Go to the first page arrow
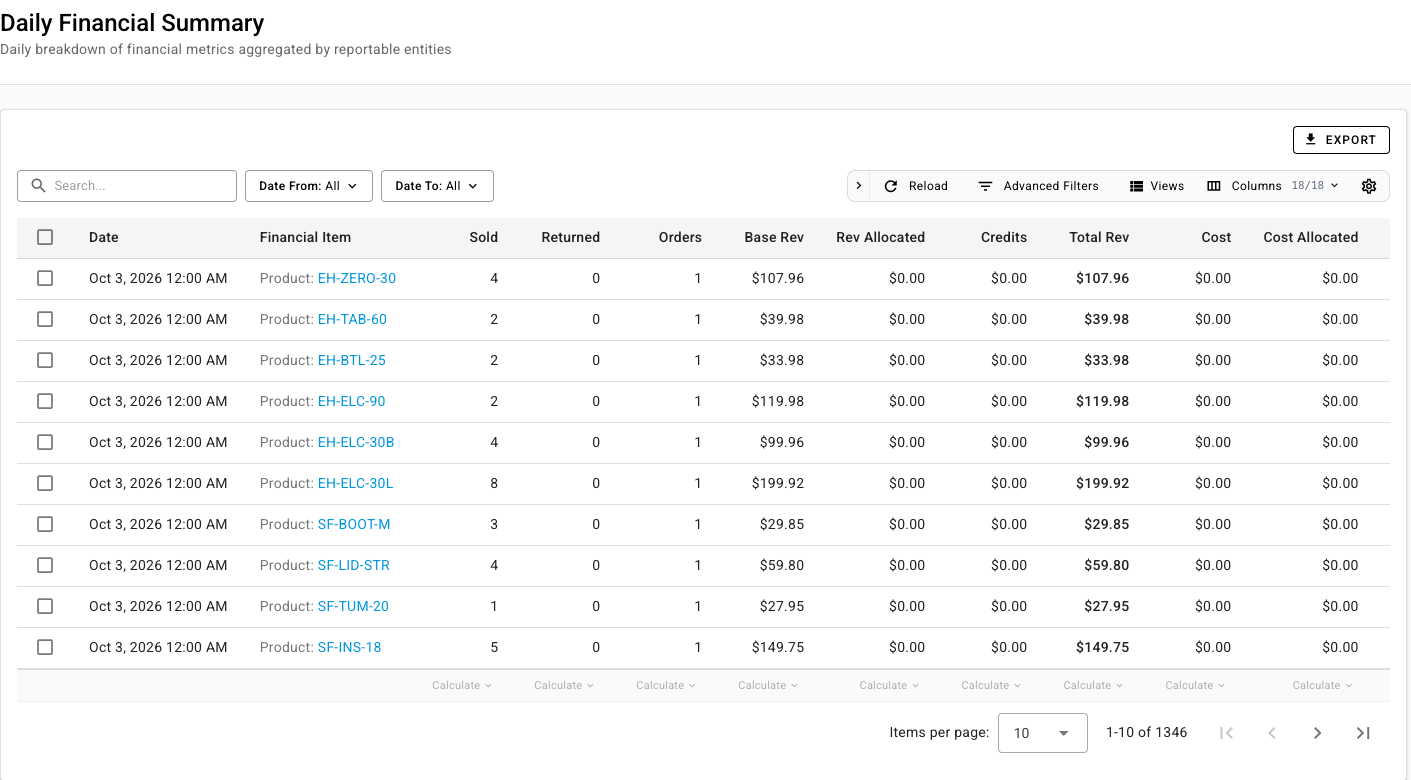The width and height of the screenshot is (1411, 780). coord(1226,733)
